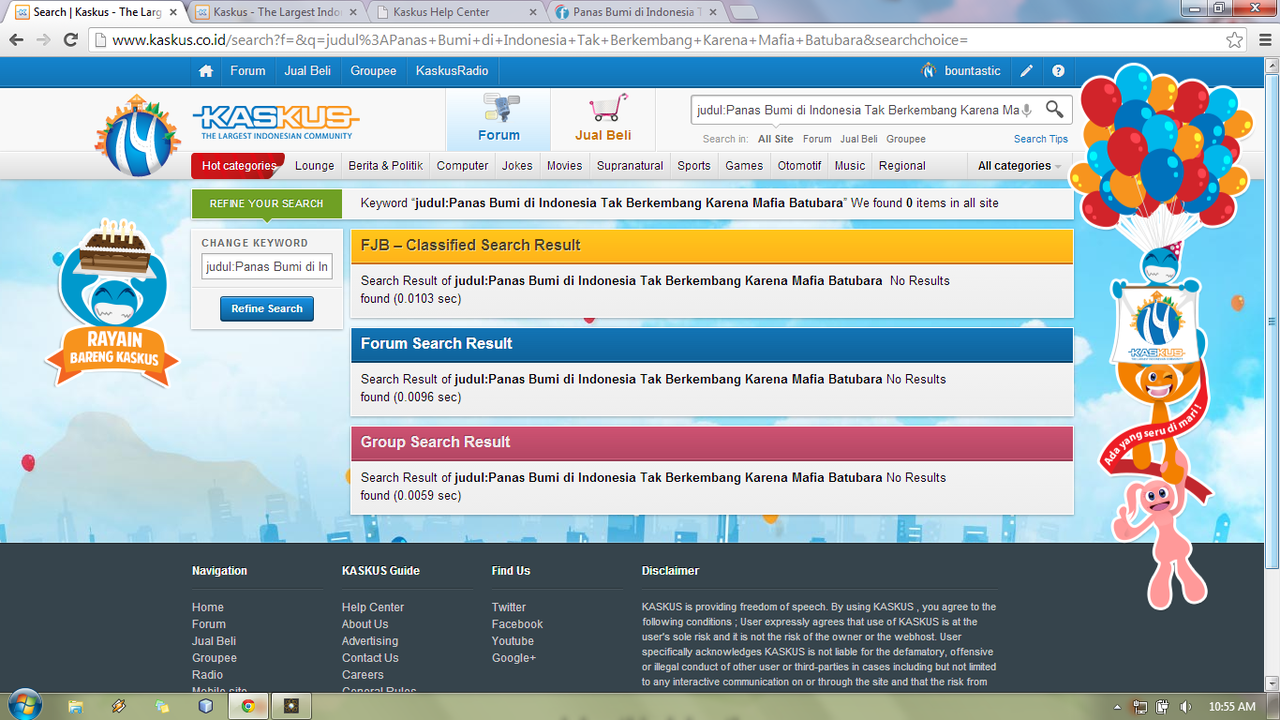Open the Help Center footer link
Image resolution: width=1280 pixels, height=720 pixels.
click(x=373, y=607)
